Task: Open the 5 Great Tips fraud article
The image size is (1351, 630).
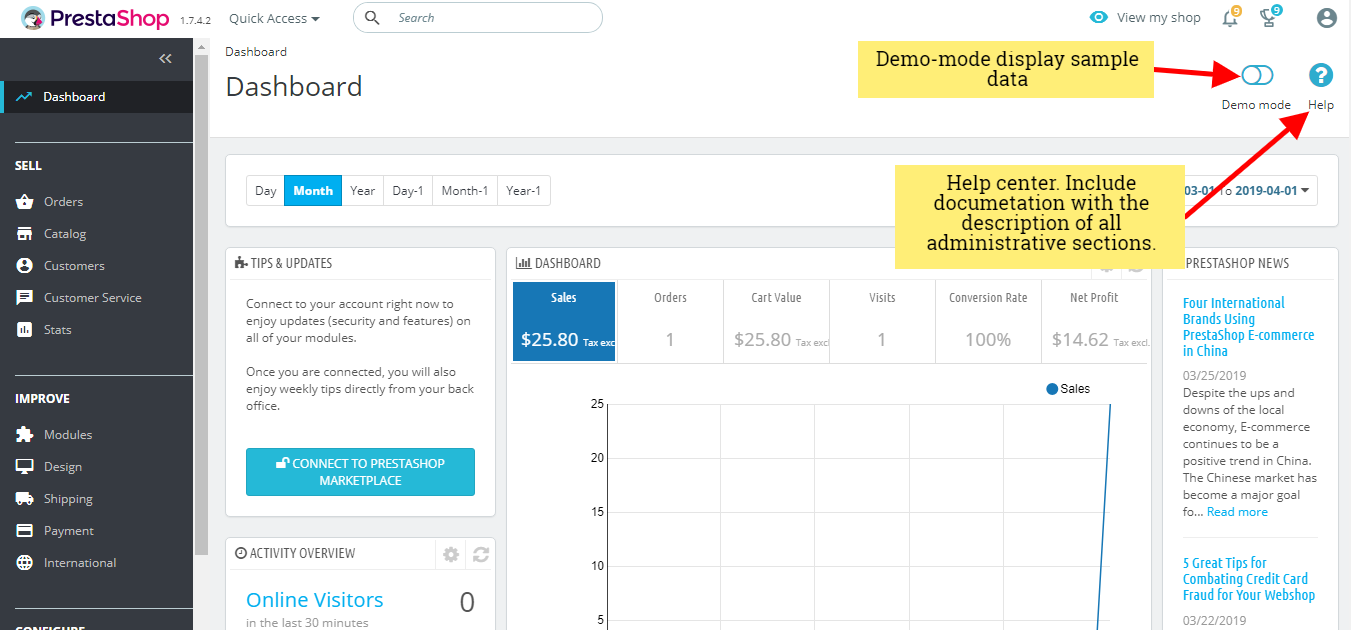Action: [x=1249, y=579]
